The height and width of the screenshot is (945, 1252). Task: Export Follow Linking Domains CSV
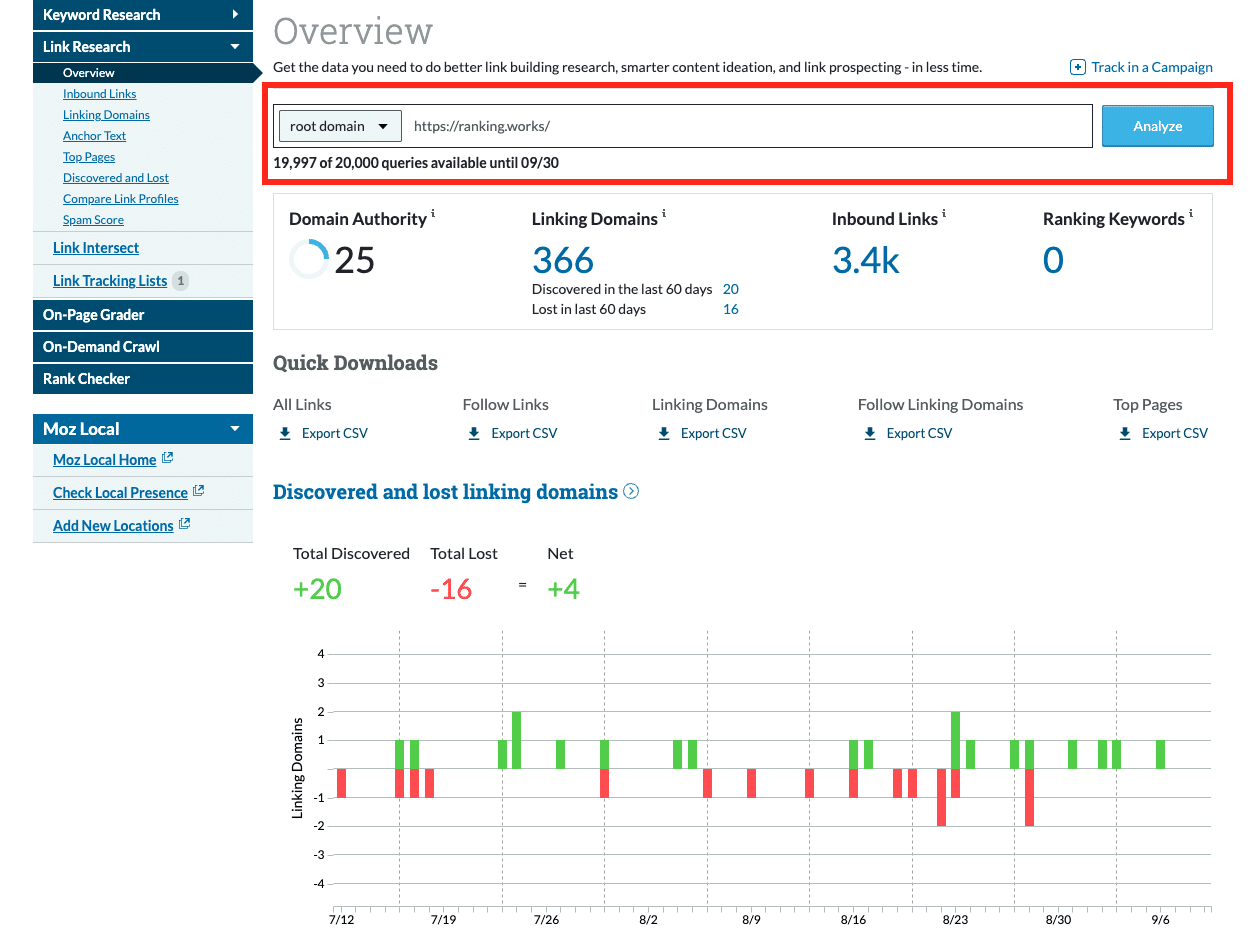(x=918, y=433)
